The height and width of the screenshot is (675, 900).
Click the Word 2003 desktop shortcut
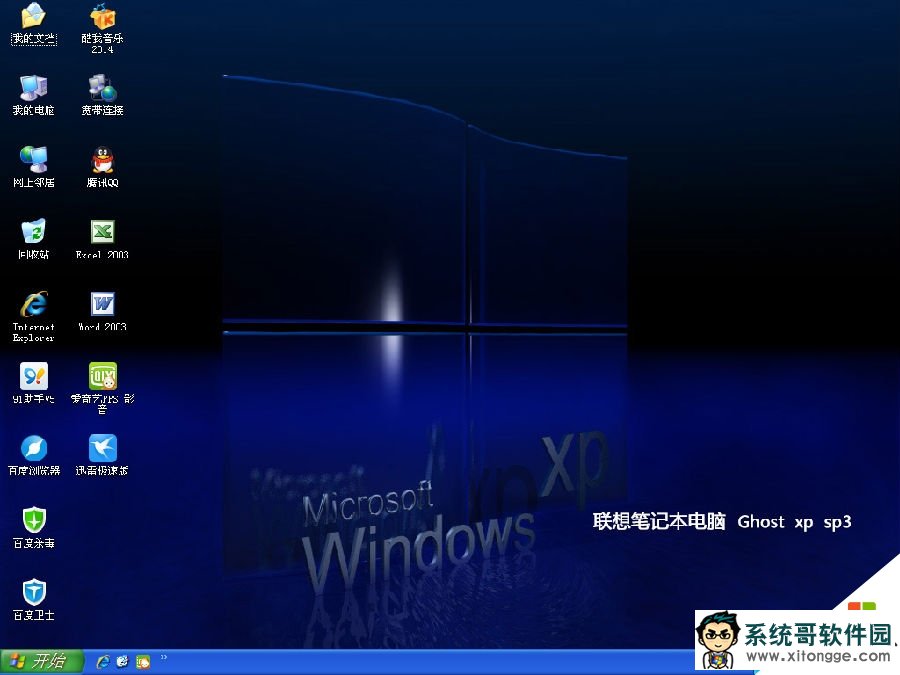102,304
